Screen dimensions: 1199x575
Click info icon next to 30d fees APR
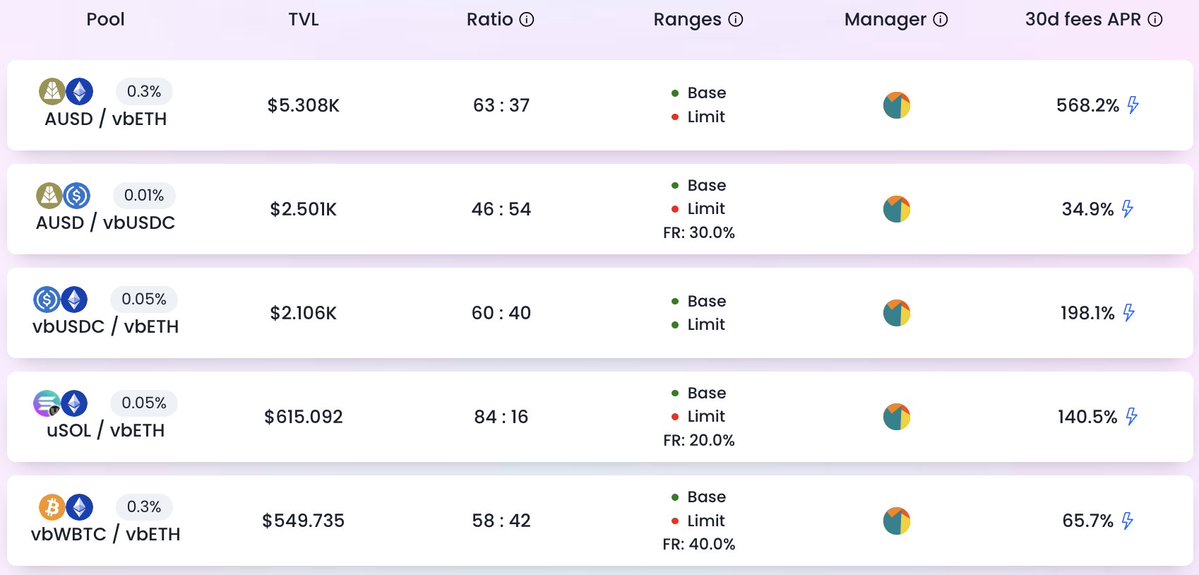pyautogui.click(x=1156, y=20)
